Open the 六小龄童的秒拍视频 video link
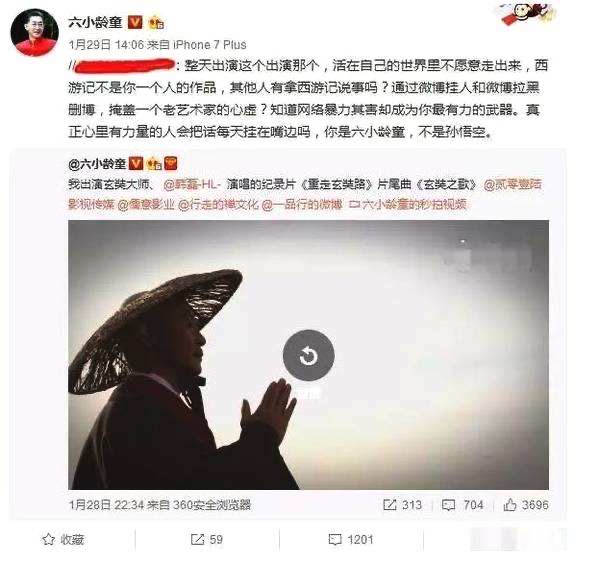 pos(408,205)
